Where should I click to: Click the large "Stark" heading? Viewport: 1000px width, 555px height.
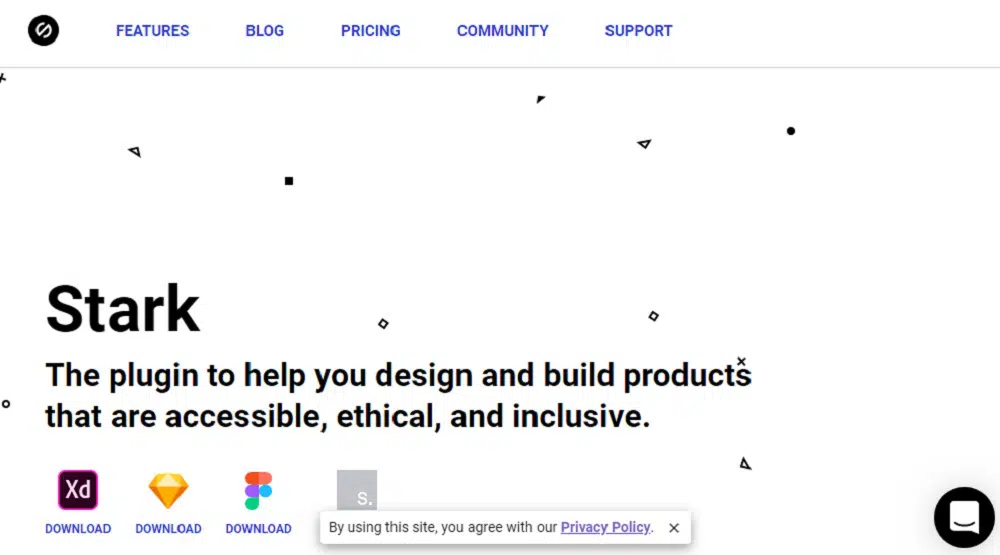[x=123, y=308]
